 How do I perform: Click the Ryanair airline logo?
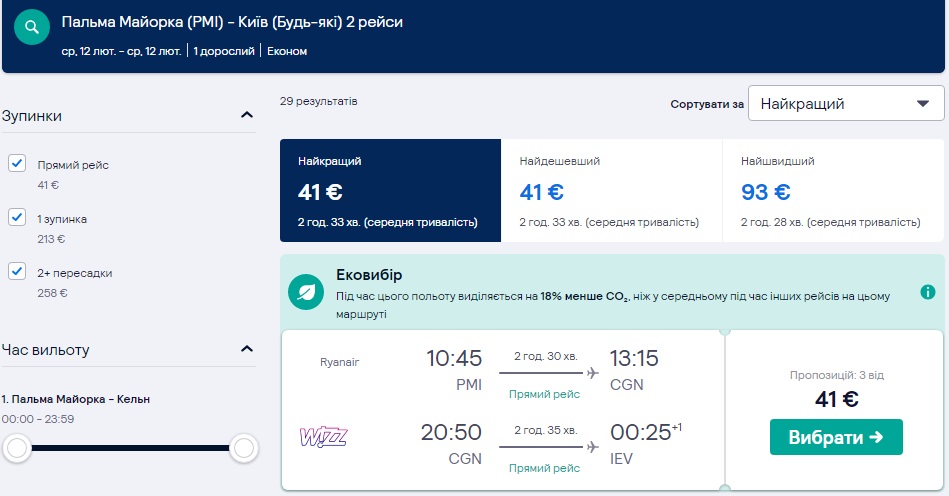(x=339, y=362)
